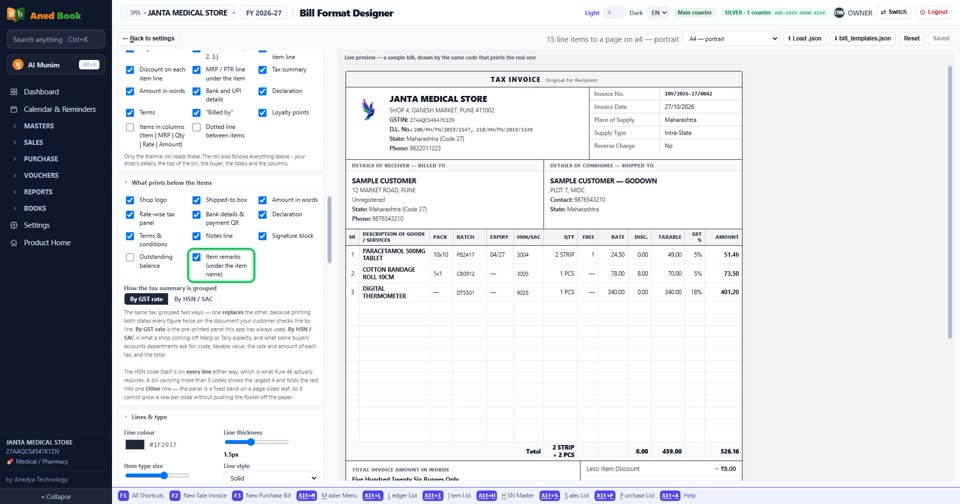Click the store logo in the invoice preview
Image resolution: width=960 pixels, height=504 pixels.
click(x=368, y=108)
